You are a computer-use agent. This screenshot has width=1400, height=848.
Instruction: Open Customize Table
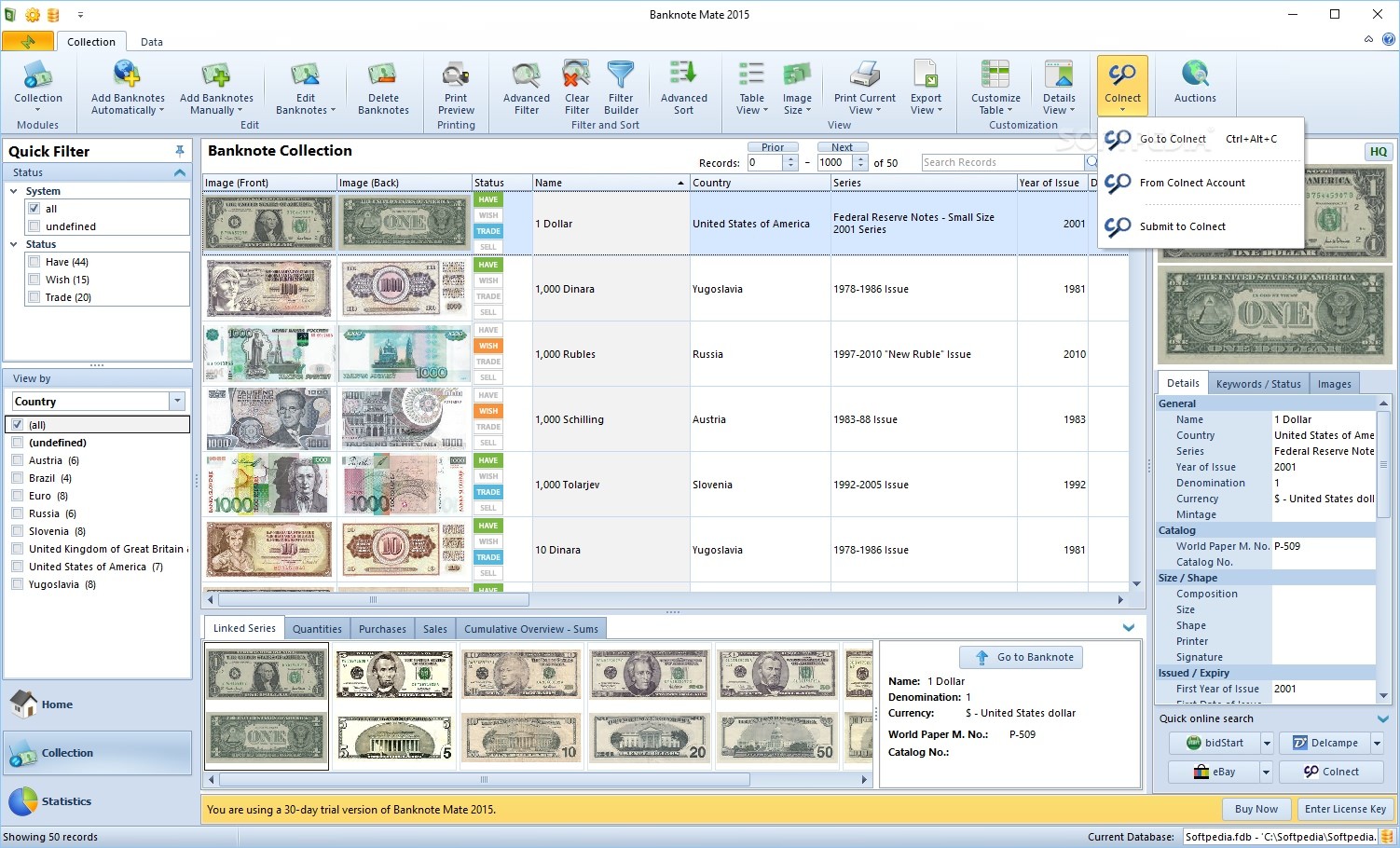(x=995, y=87)
